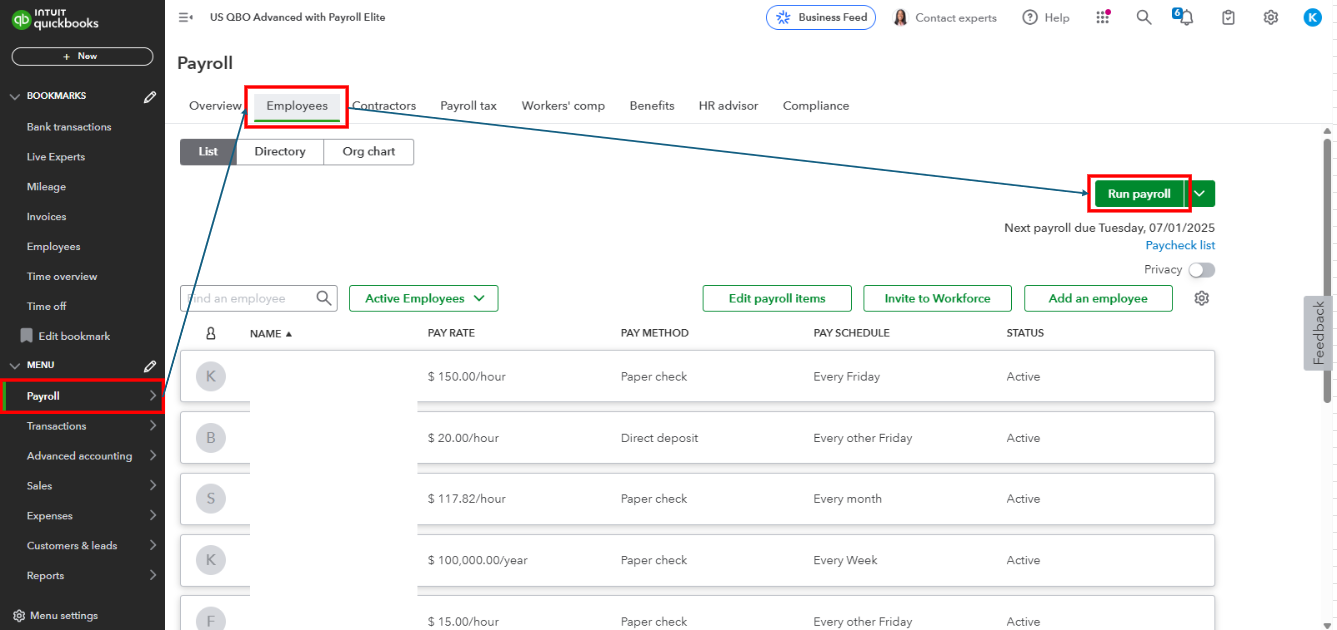Open the Active Employees filter dropdown
The image size is (1337, 630).
(x=423, y=298)
